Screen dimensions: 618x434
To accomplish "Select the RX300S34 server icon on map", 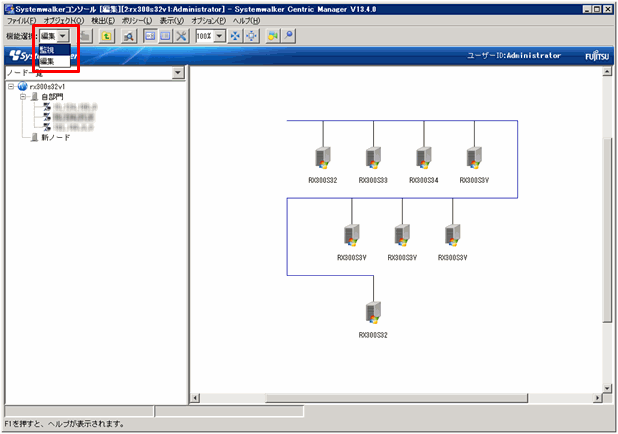I will click(424, 158).
